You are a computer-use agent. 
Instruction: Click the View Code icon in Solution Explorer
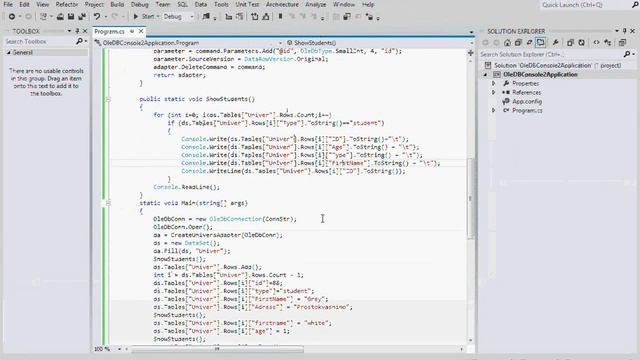click(596, 42)
